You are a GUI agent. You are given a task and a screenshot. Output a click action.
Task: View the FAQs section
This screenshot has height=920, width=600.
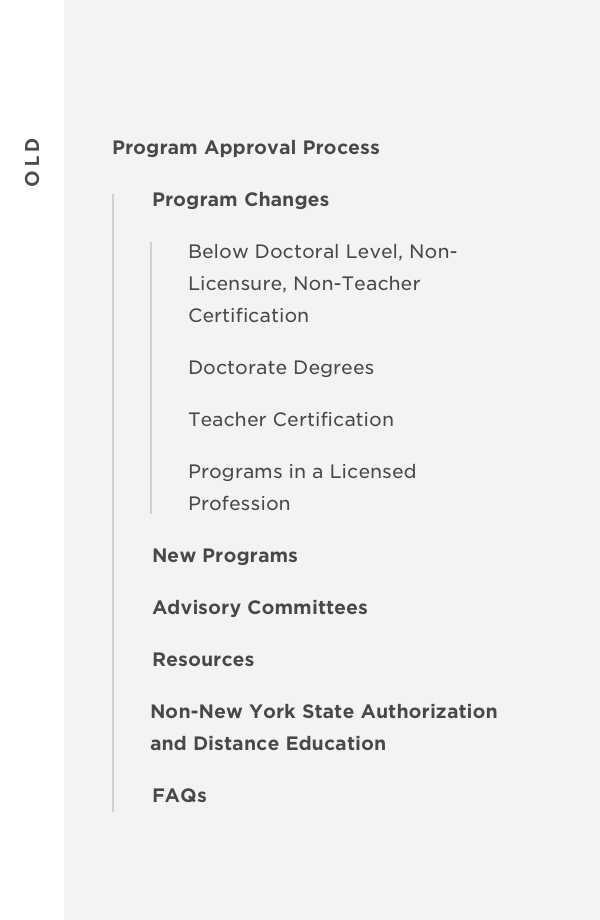point(179,796)
